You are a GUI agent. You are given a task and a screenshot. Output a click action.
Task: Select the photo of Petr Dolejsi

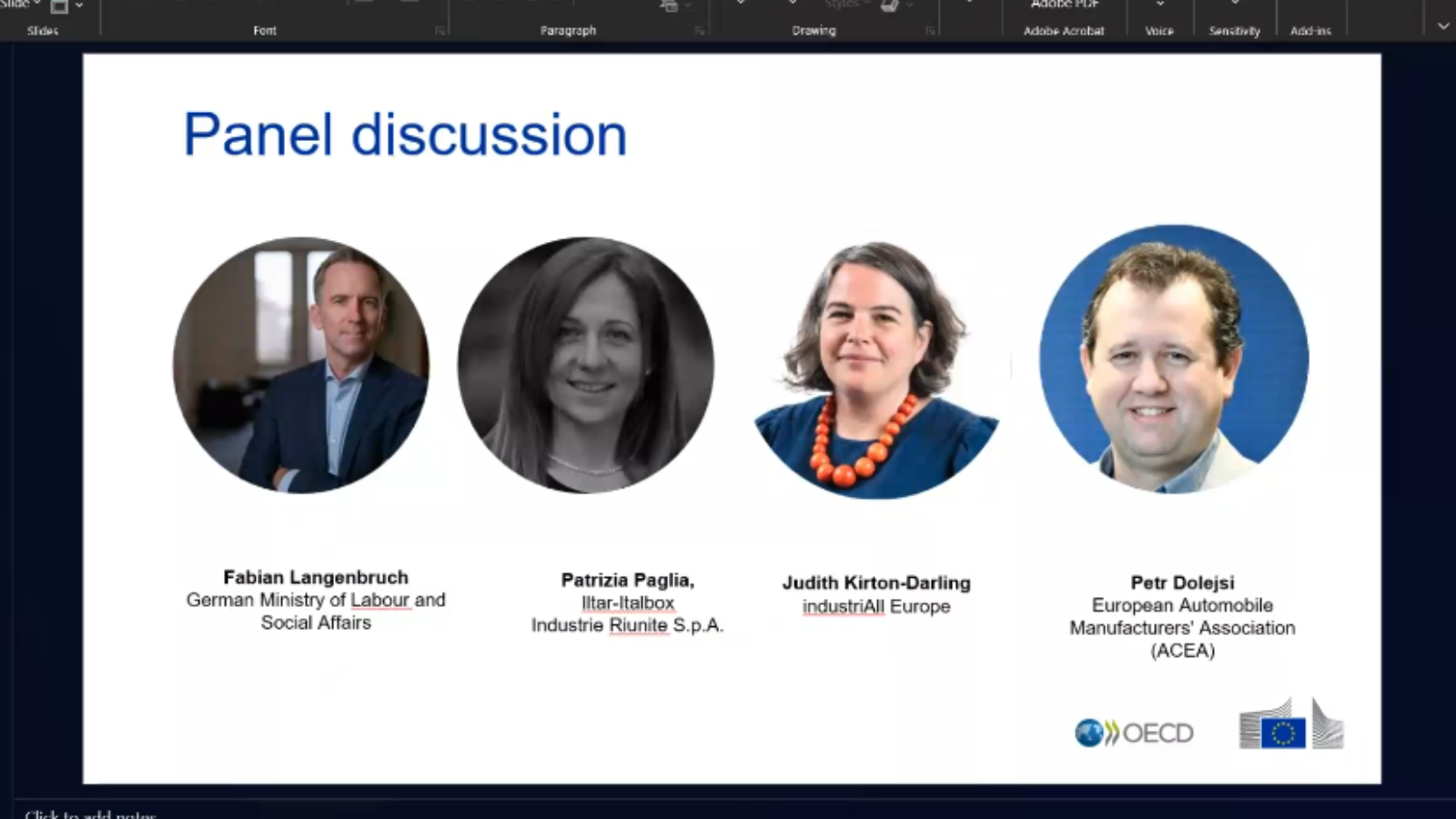[1174, 359]
